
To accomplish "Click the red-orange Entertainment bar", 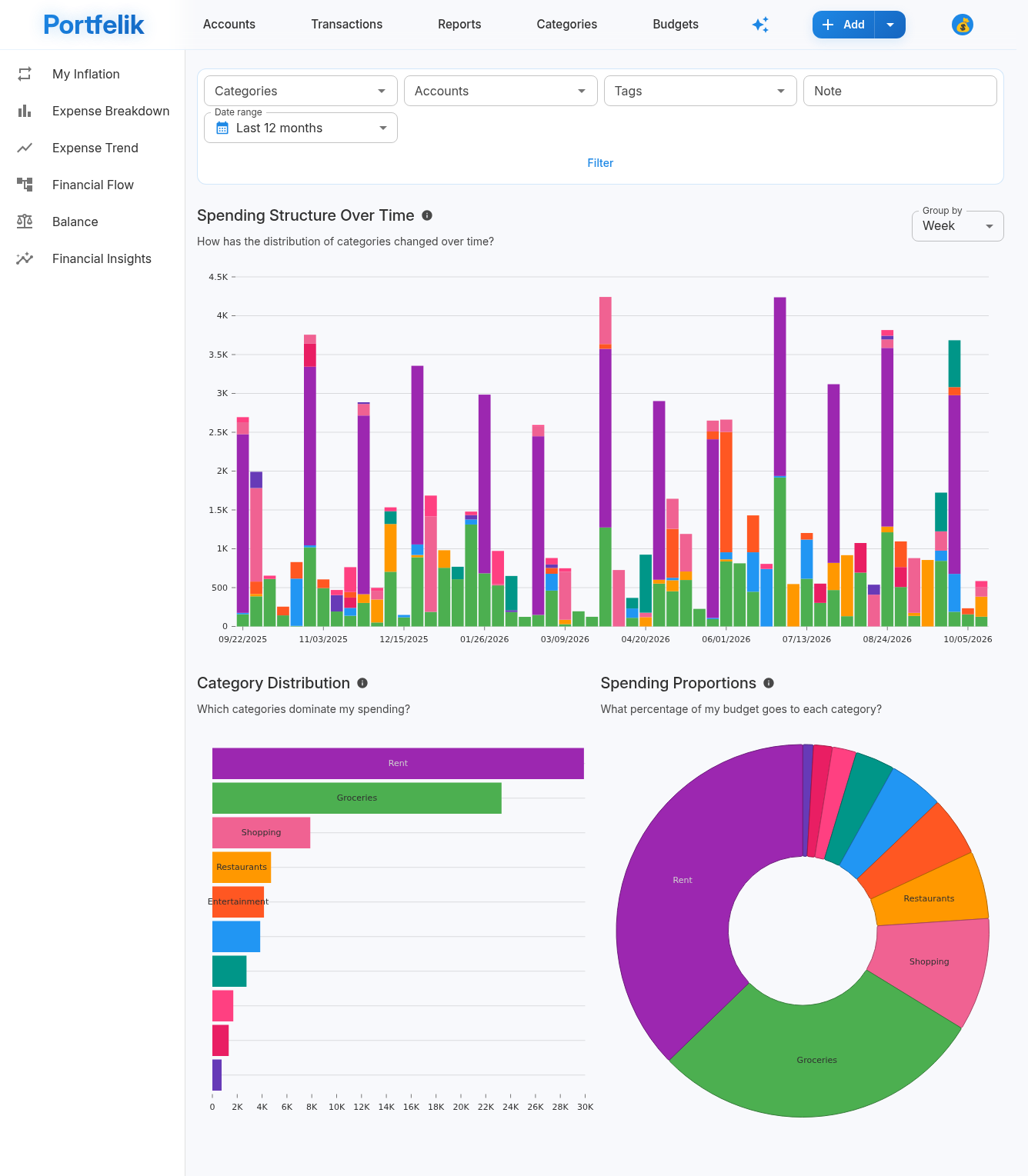I will tap(238, 902).
